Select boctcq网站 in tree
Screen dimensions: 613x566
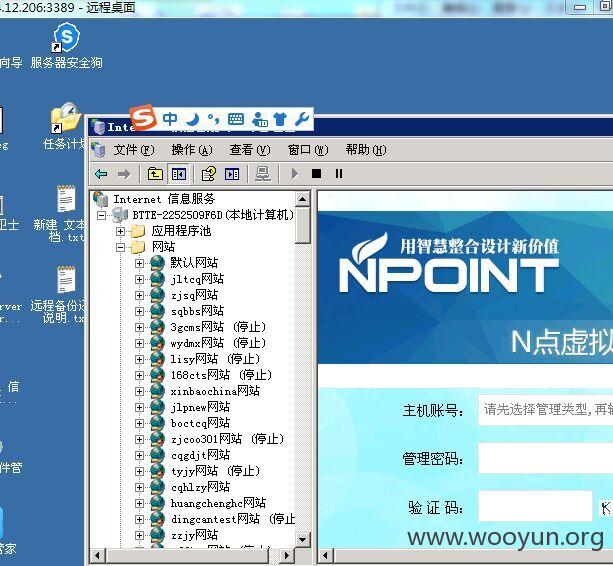click(200, 423)
